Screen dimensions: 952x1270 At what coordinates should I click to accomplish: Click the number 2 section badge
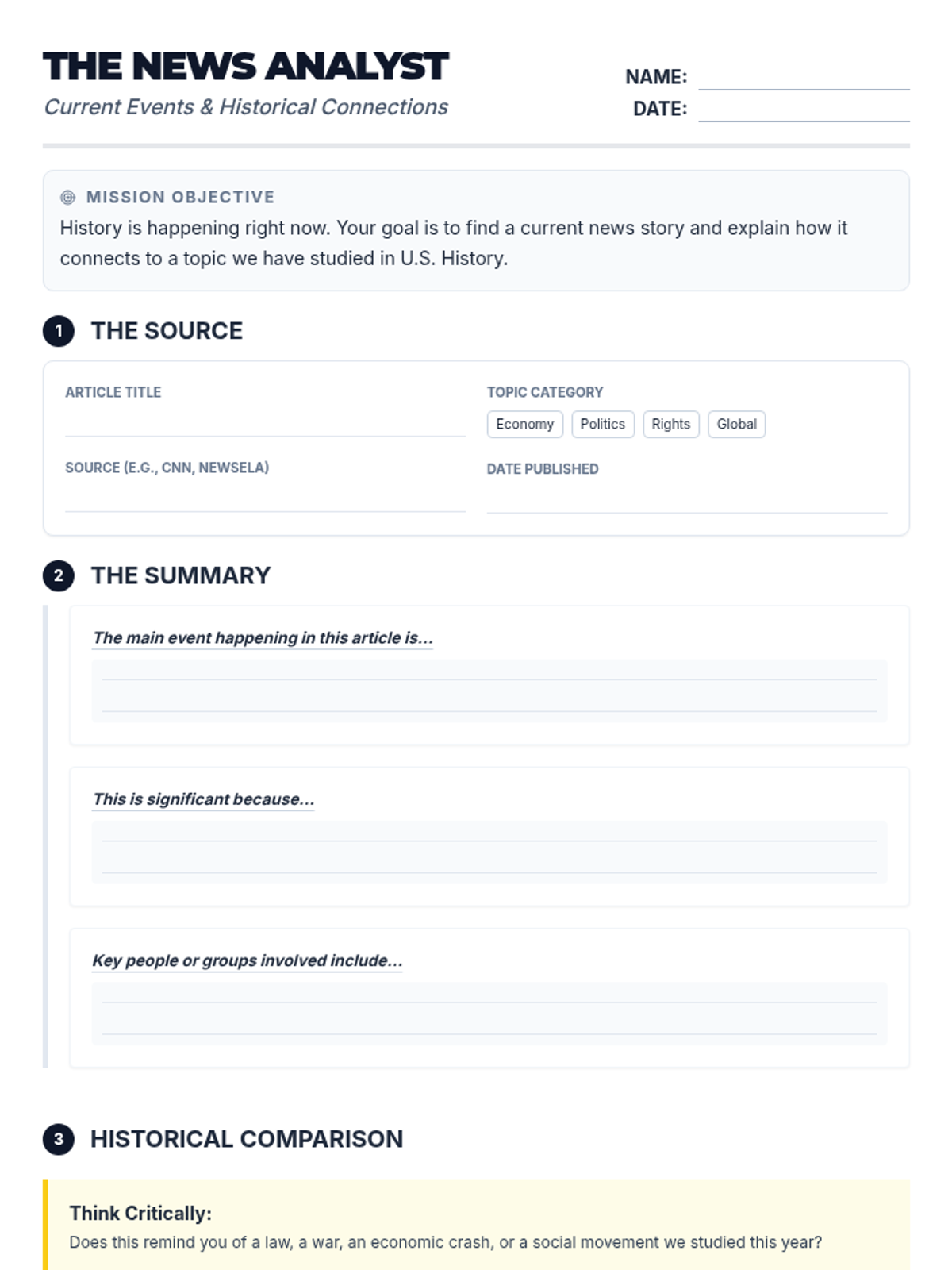click(x=59, y=576)
